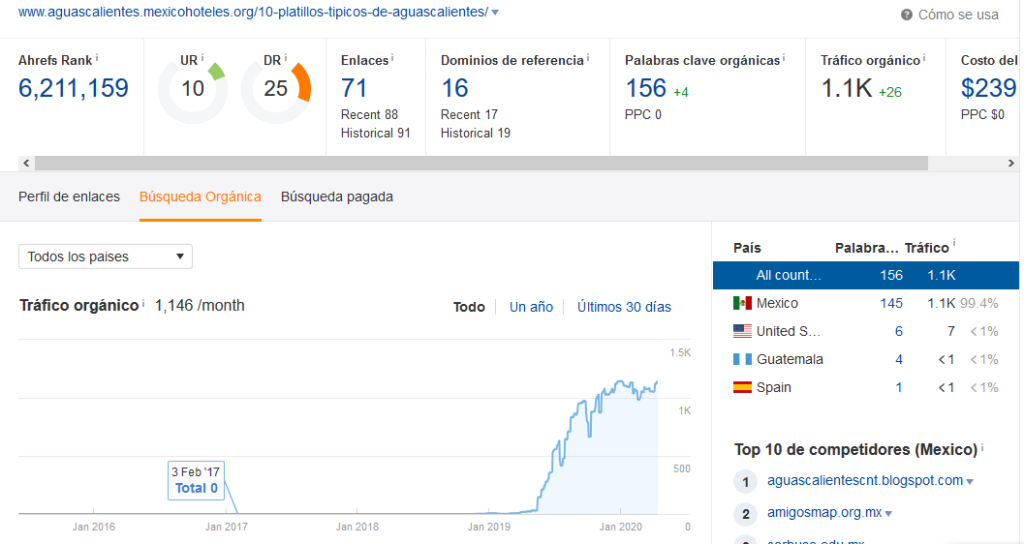Screen dimensions: 1024x544
Task: Click the info icon beside Top 10 de competidores
Action: (x=982, y=447)
